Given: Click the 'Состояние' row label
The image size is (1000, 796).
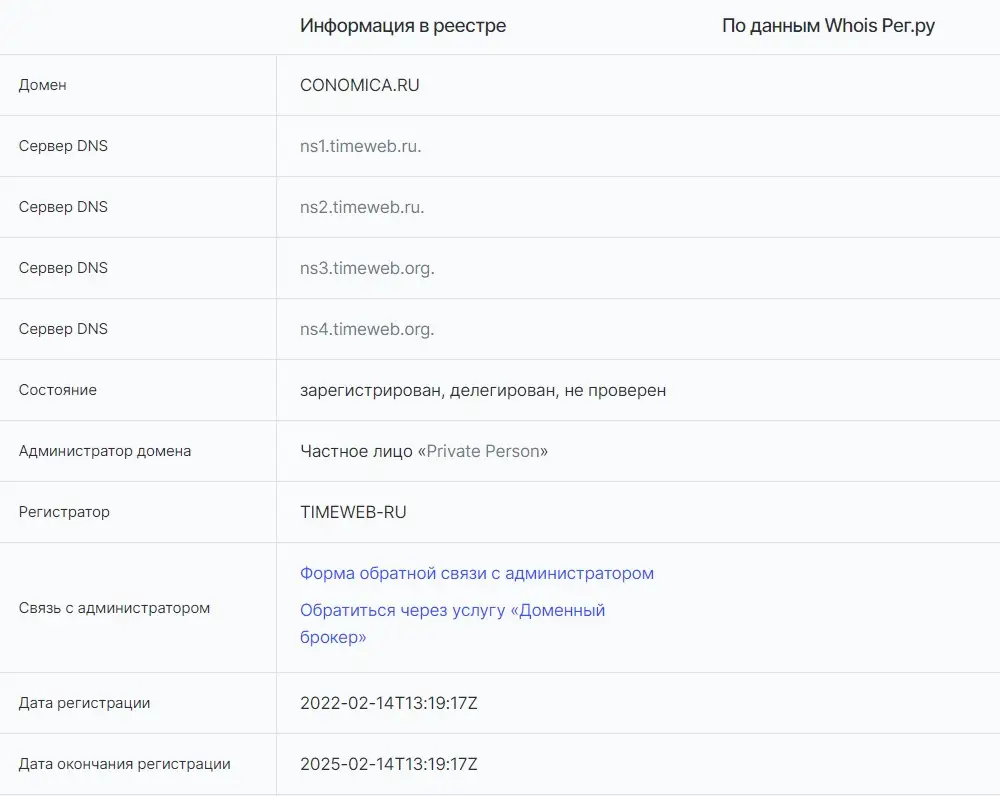Looking at the screenshot, I should (x=57, y=390).
